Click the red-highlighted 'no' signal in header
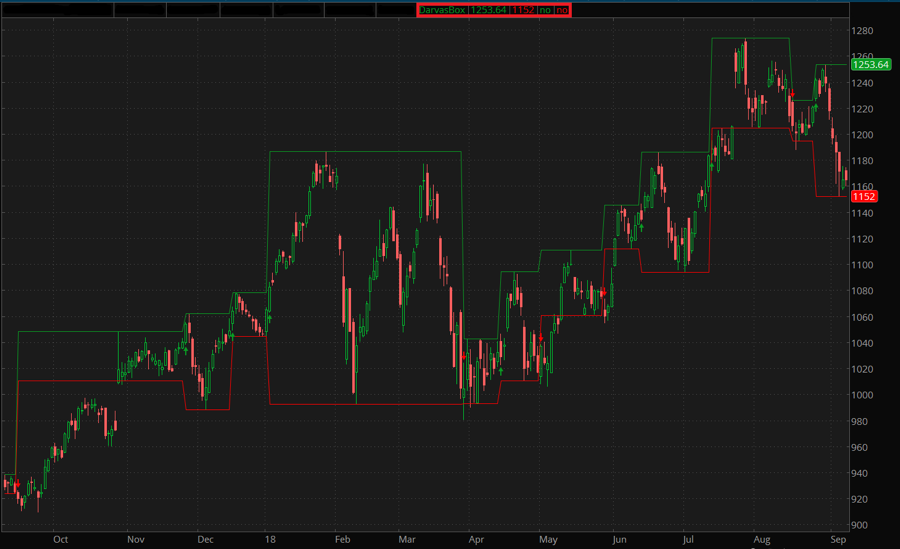The width and height of the screenshot is (900, 549). point(562,10)
